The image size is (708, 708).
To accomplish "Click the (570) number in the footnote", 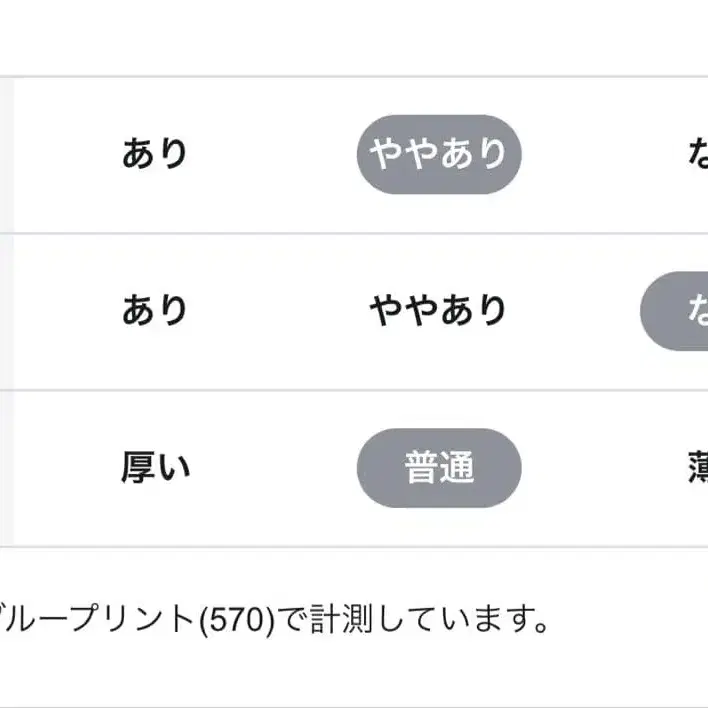I will point(236,620).
